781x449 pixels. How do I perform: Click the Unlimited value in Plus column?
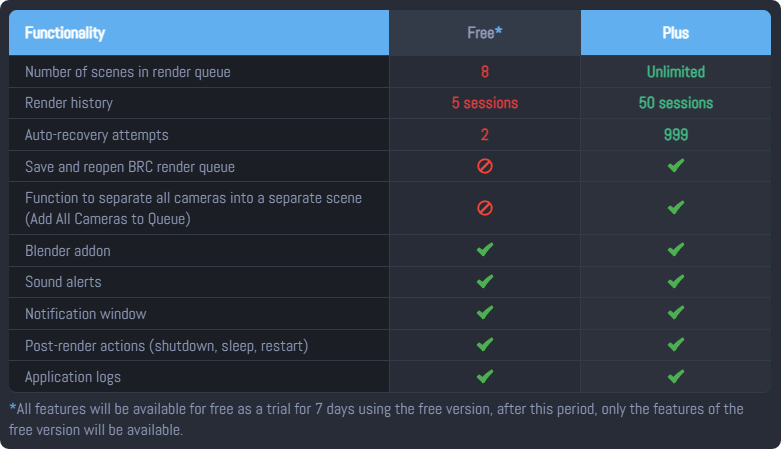pos(675,72)
